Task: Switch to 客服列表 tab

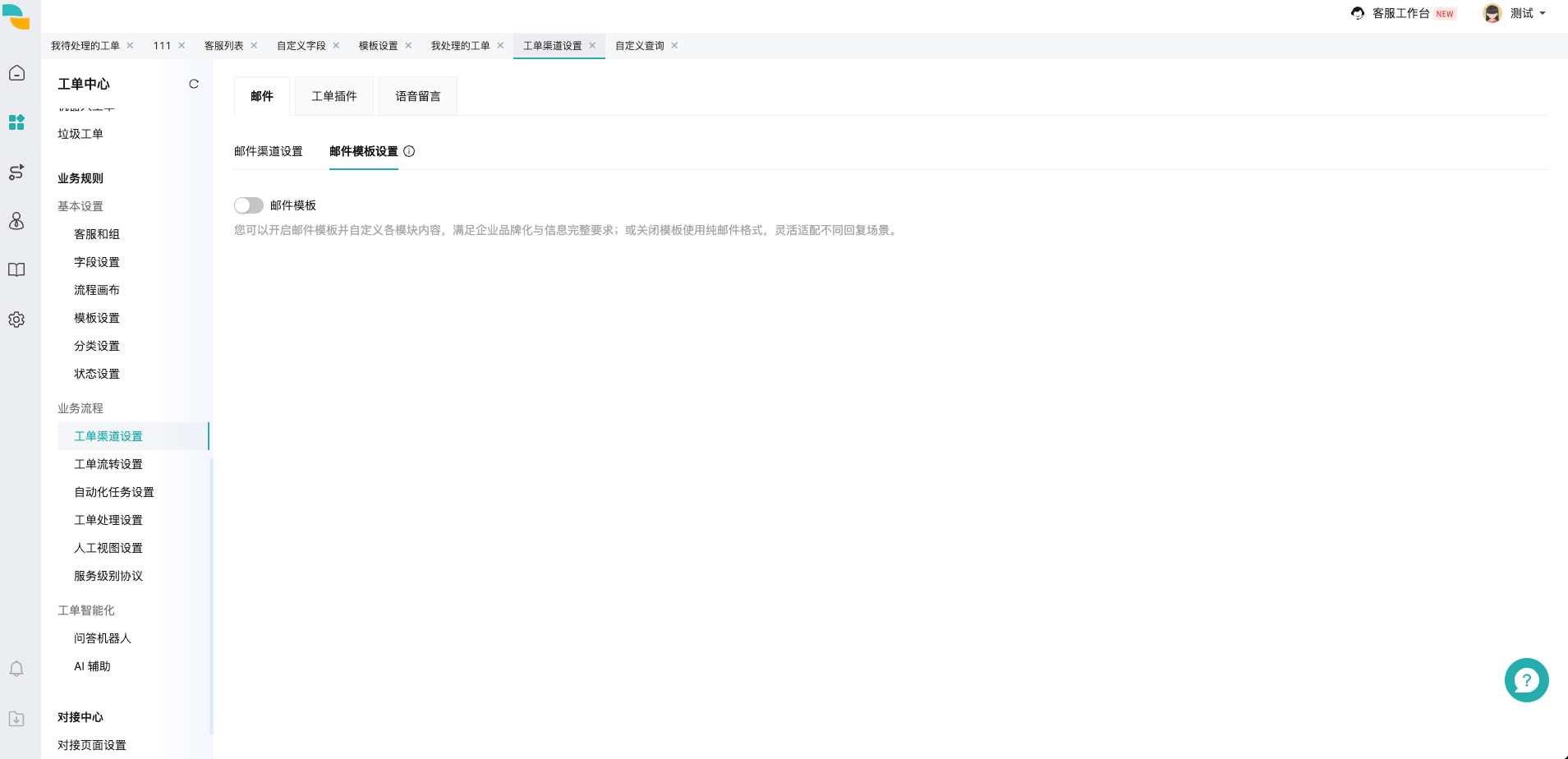Action: pyautogui.click(x=224, y=45)
